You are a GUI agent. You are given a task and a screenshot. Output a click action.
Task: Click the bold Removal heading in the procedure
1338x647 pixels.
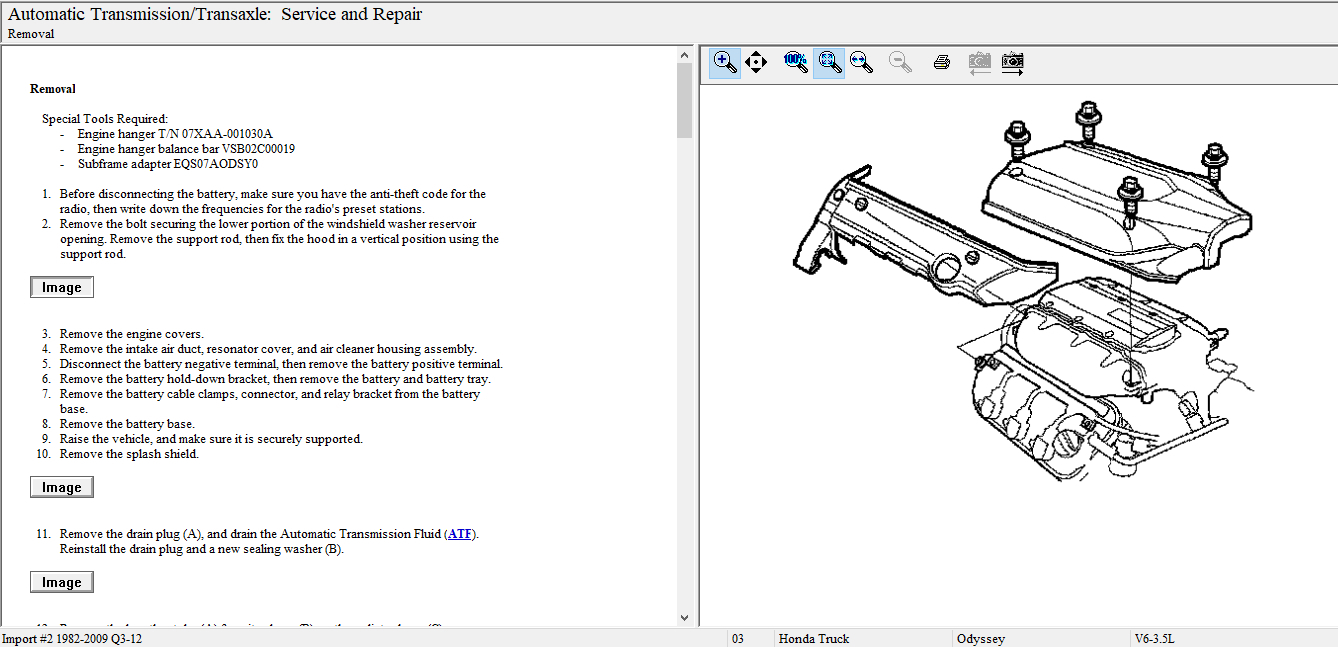coord(53,89)
